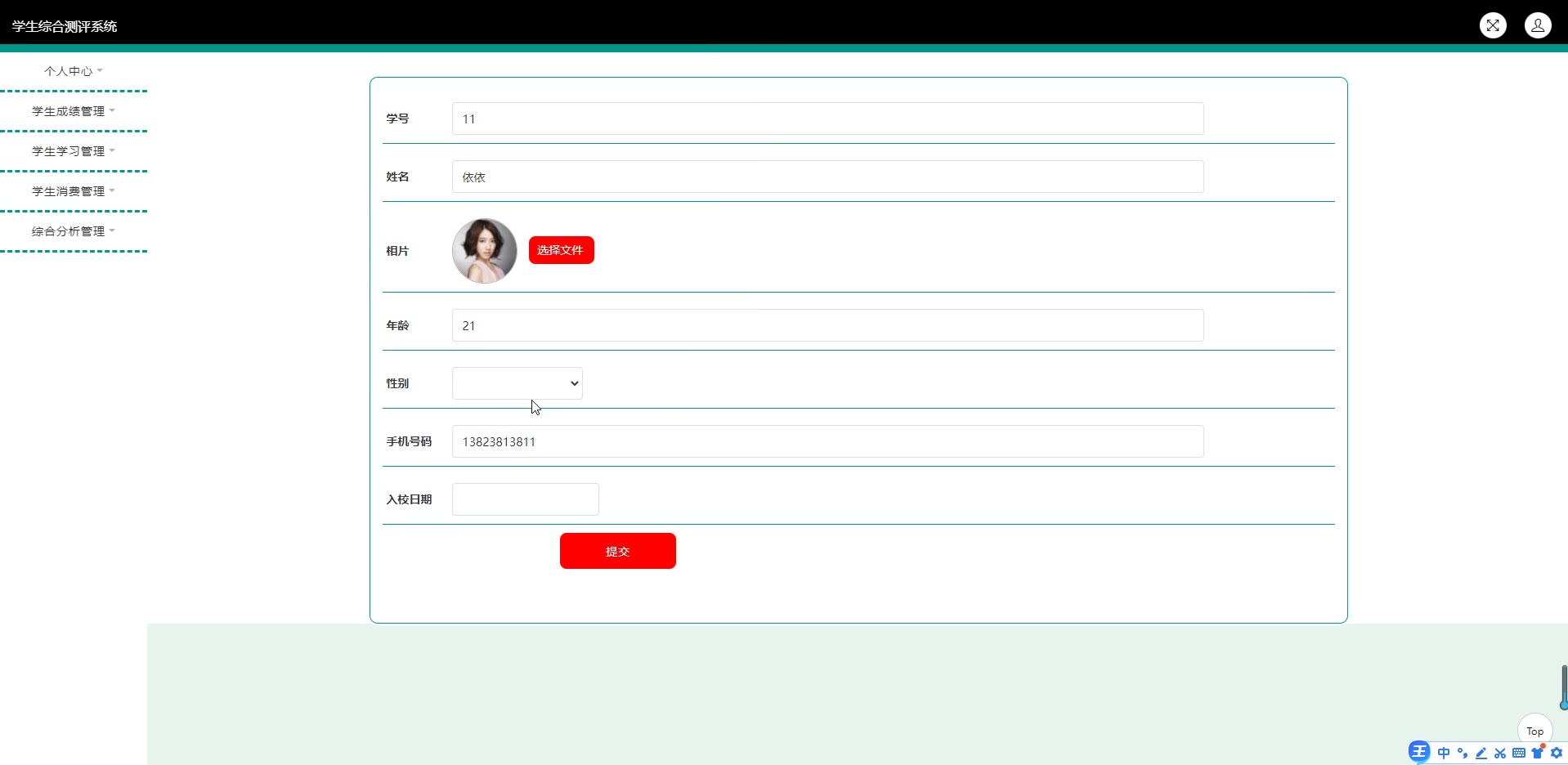The image size is (1568, 765).
Task: Click the IME logo icon
Action: (1419, 752)
